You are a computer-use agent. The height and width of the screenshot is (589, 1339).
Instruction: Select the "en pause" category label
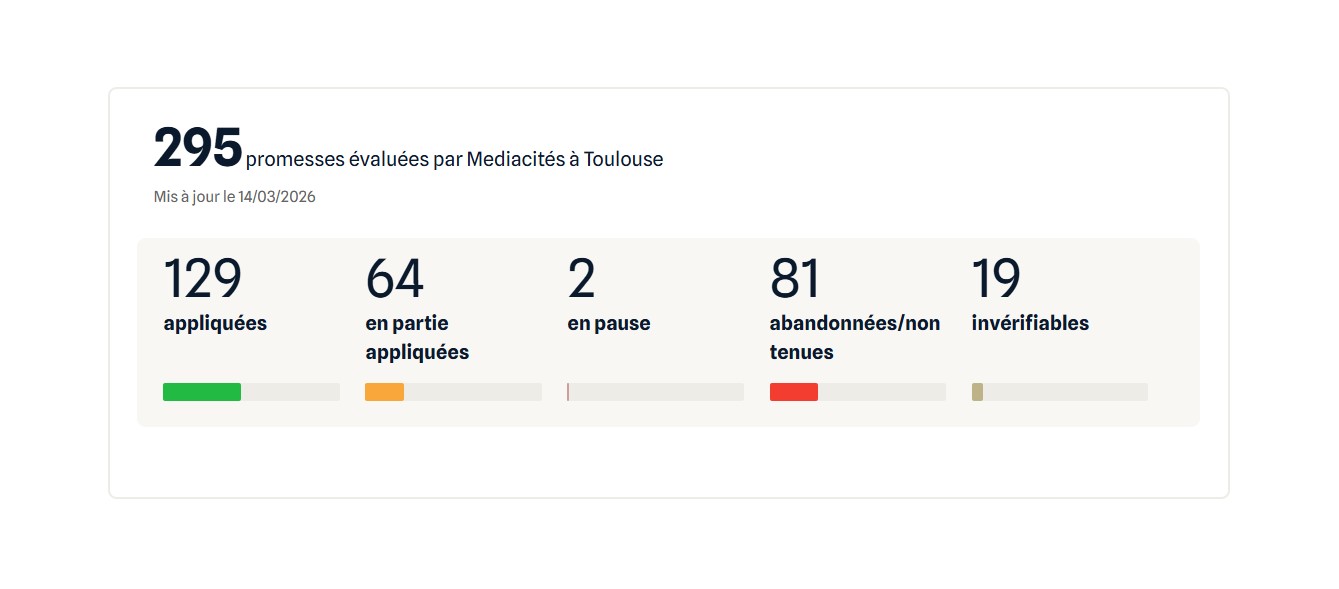pos(609,324)
